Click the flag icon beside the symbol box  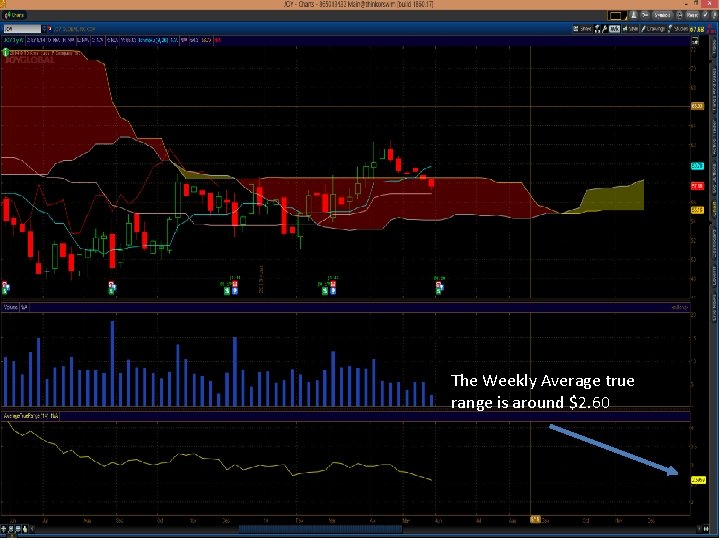point(50,28)
